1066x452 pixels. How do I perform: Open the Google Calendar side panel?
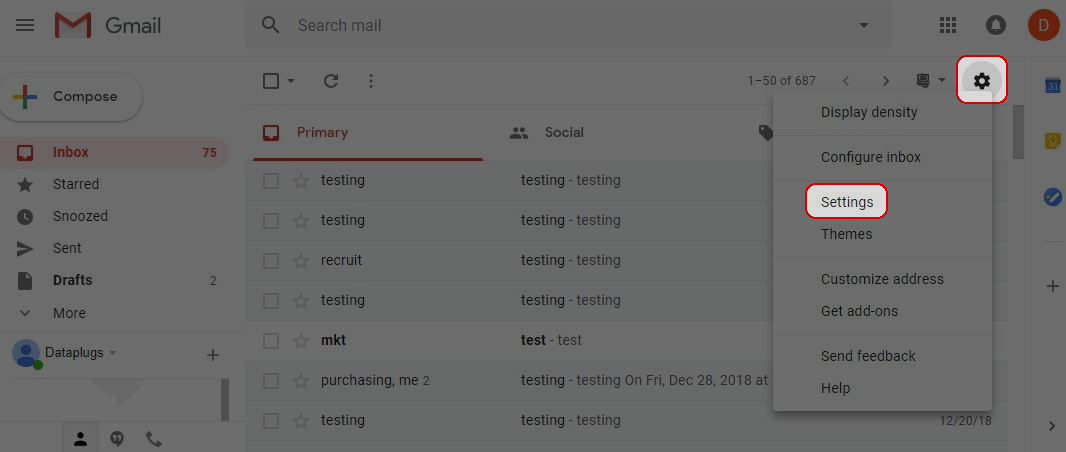pos(1052,86)
